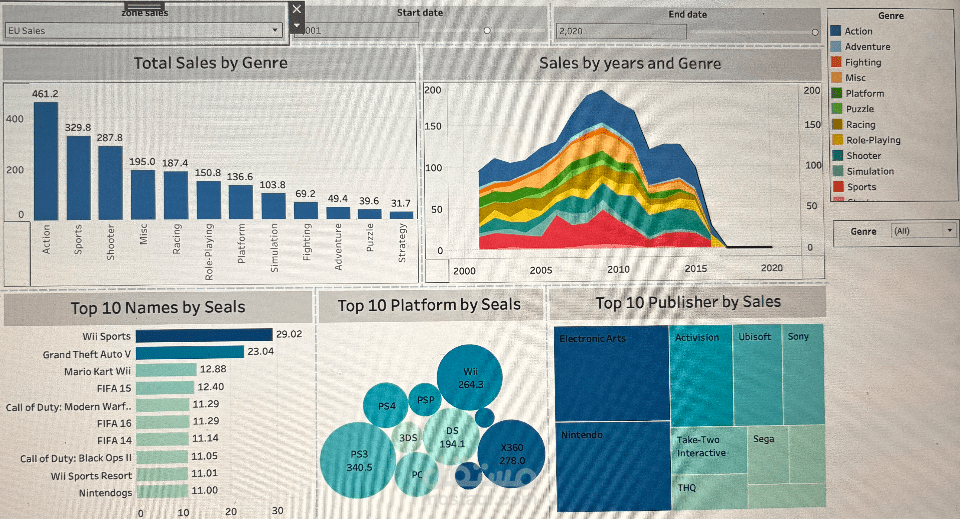Select the Mario Kart Wii bar

click(166, 370)
